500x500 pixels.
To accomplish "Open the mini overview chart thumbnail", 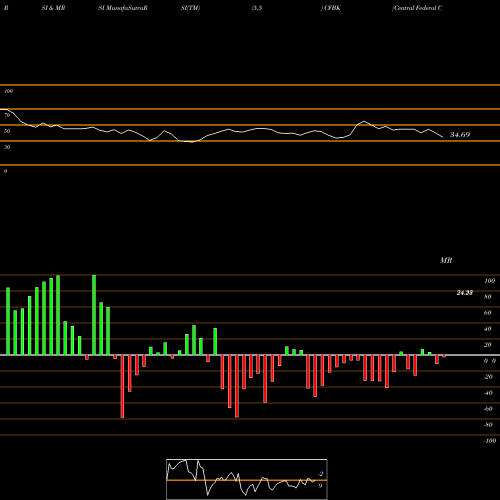I will (247, 479).
